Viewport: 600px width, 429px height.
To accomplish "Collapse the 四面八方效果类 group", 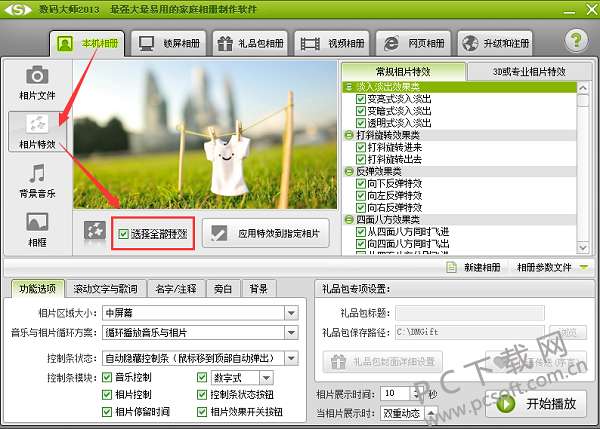I will coord(349,220).
